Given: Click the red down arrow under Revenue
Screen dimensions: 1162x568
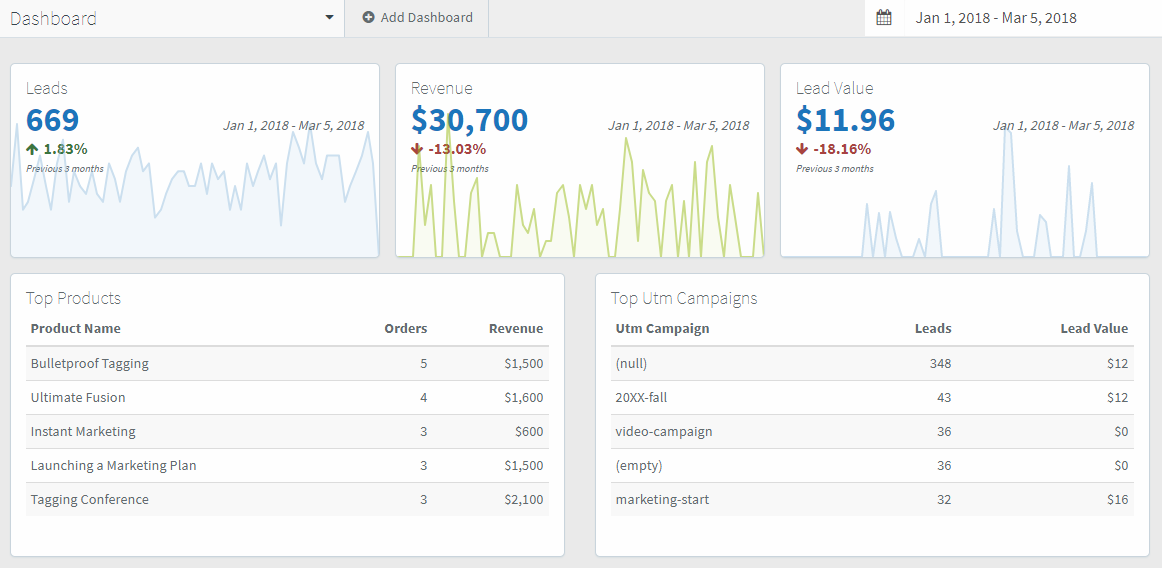Looking at the screenshot, I should click(x=417, y=149).
